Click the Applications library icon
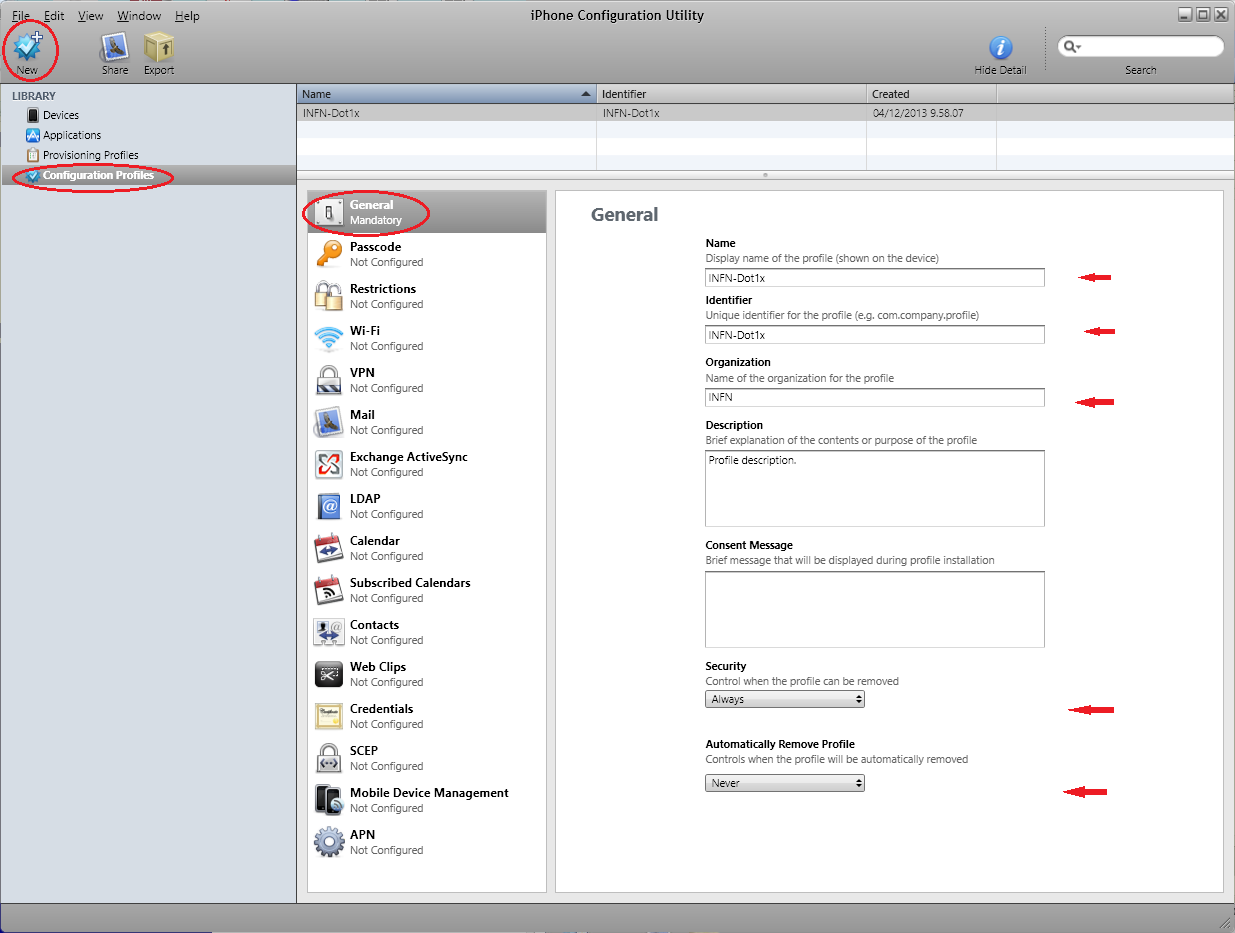Viewport: 1235px width, 933px height. [33, 135]
